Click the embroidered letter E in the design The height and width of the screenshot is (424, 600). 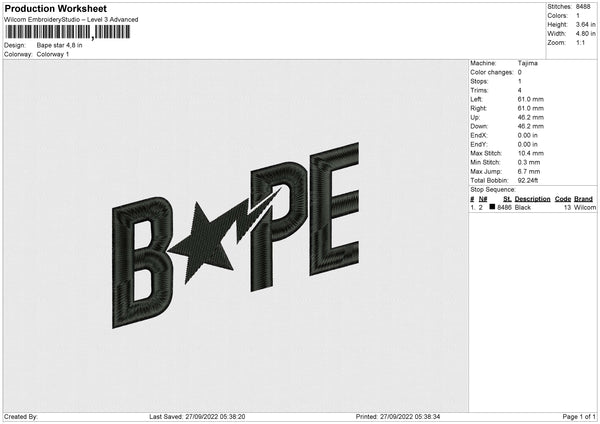(334, 209)
